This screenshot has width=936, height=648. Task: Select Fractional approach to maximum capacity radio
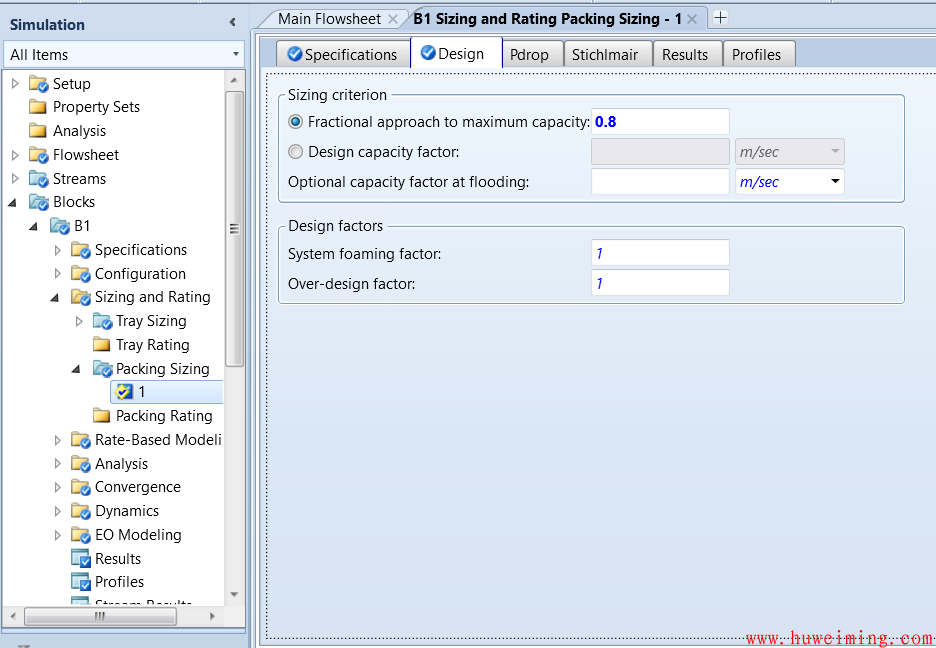(295, 122)
